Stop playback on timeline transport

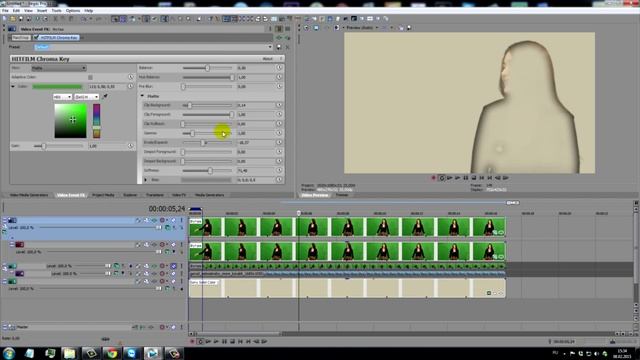(x=232, y=342)
